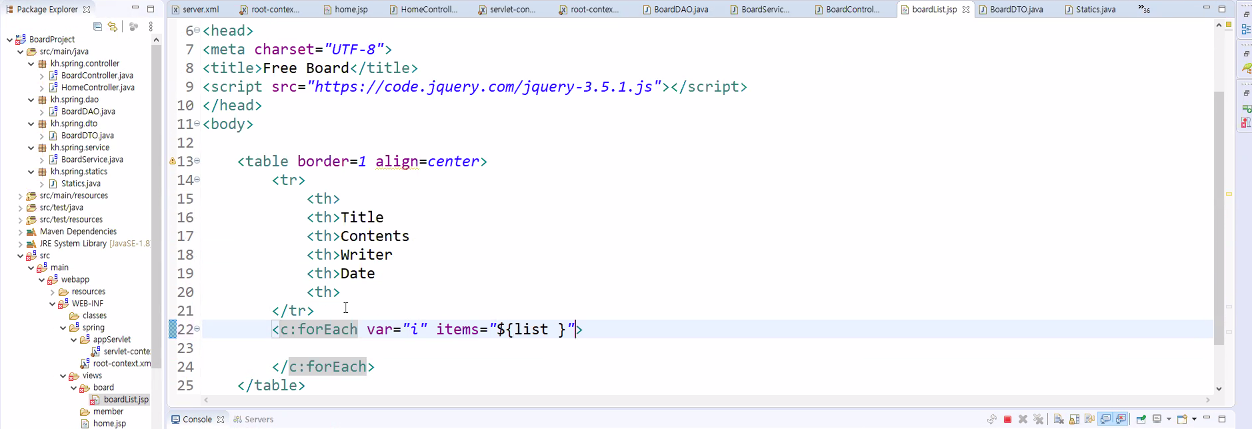
Task: Switch to the BoardDAO.java editor tab
Action: point(680,9)
